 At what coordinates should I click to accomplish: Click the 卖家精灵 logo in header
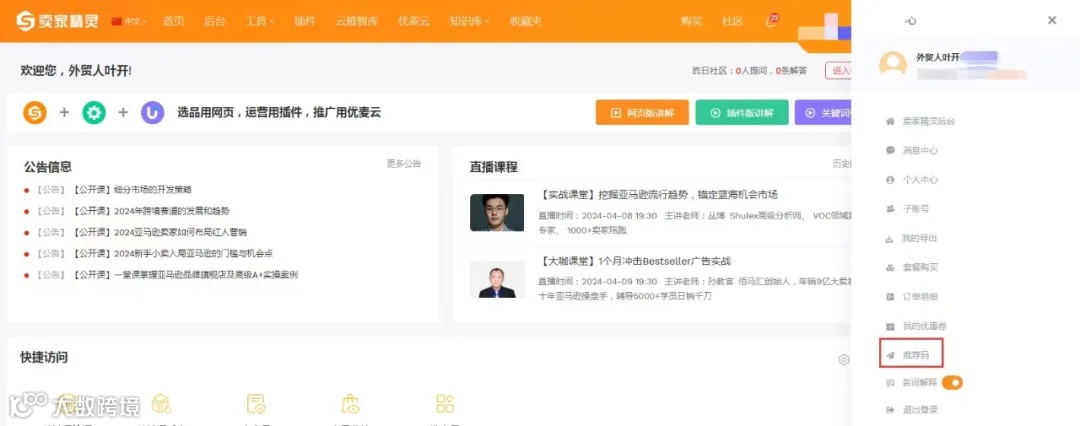pyautogui.click(x=57, y=21)
